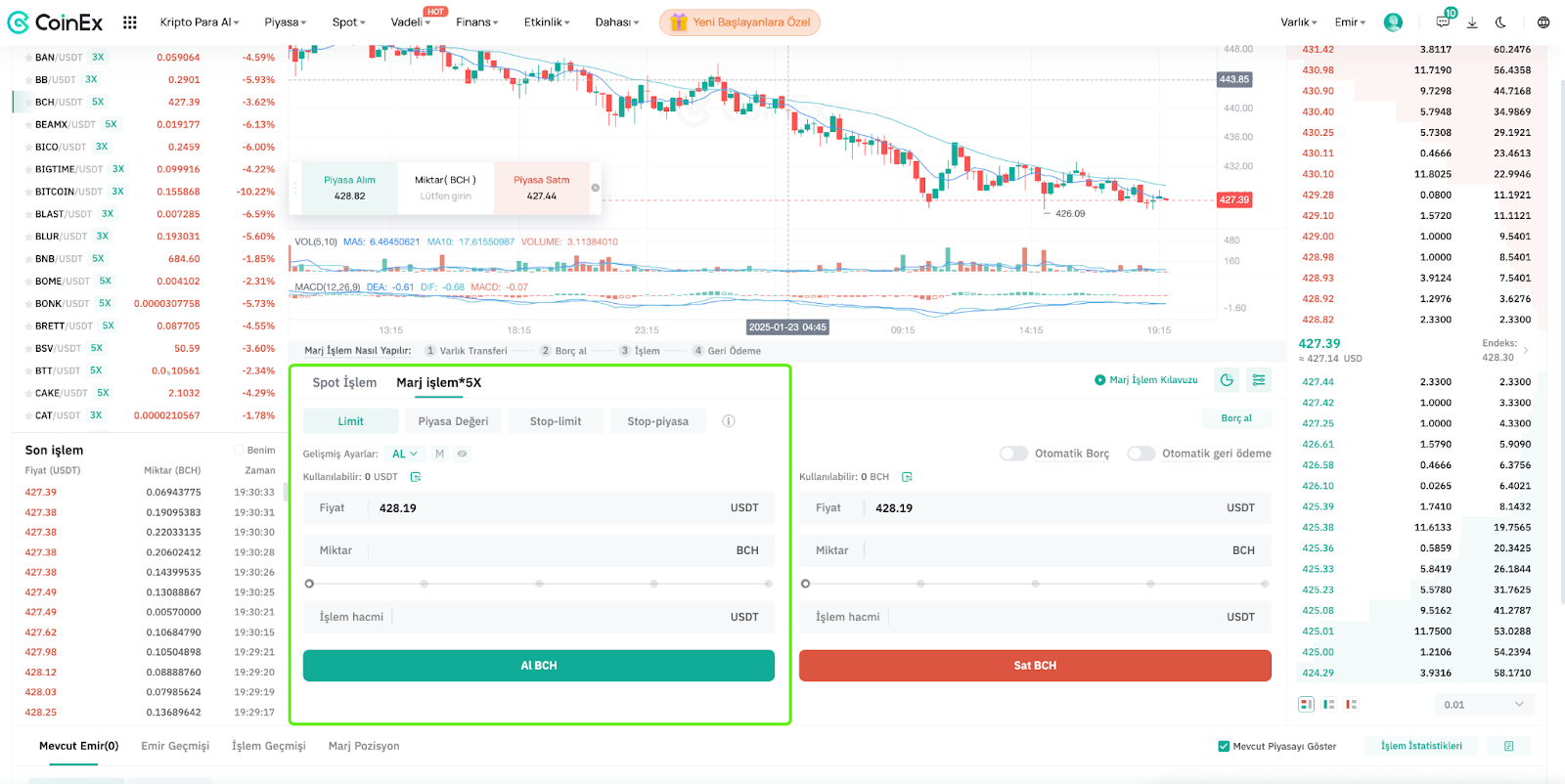Open Yeni Başlayanlara Özel promotion
The width and height of the screenshot is (1565, 784).
[739, 22]
